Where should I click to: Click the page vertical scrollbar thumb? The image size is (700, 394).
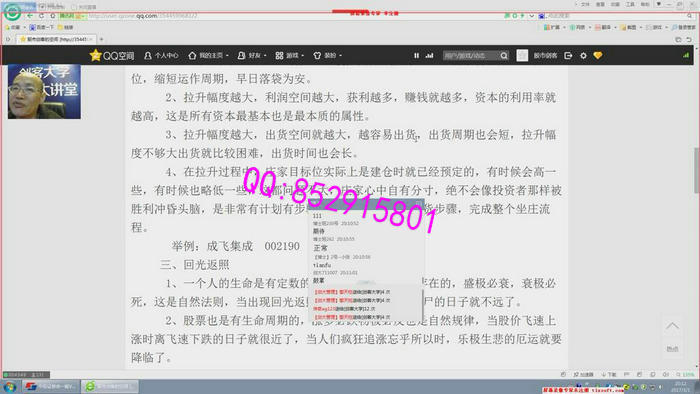pyautogui.click(x=696, y=170)
